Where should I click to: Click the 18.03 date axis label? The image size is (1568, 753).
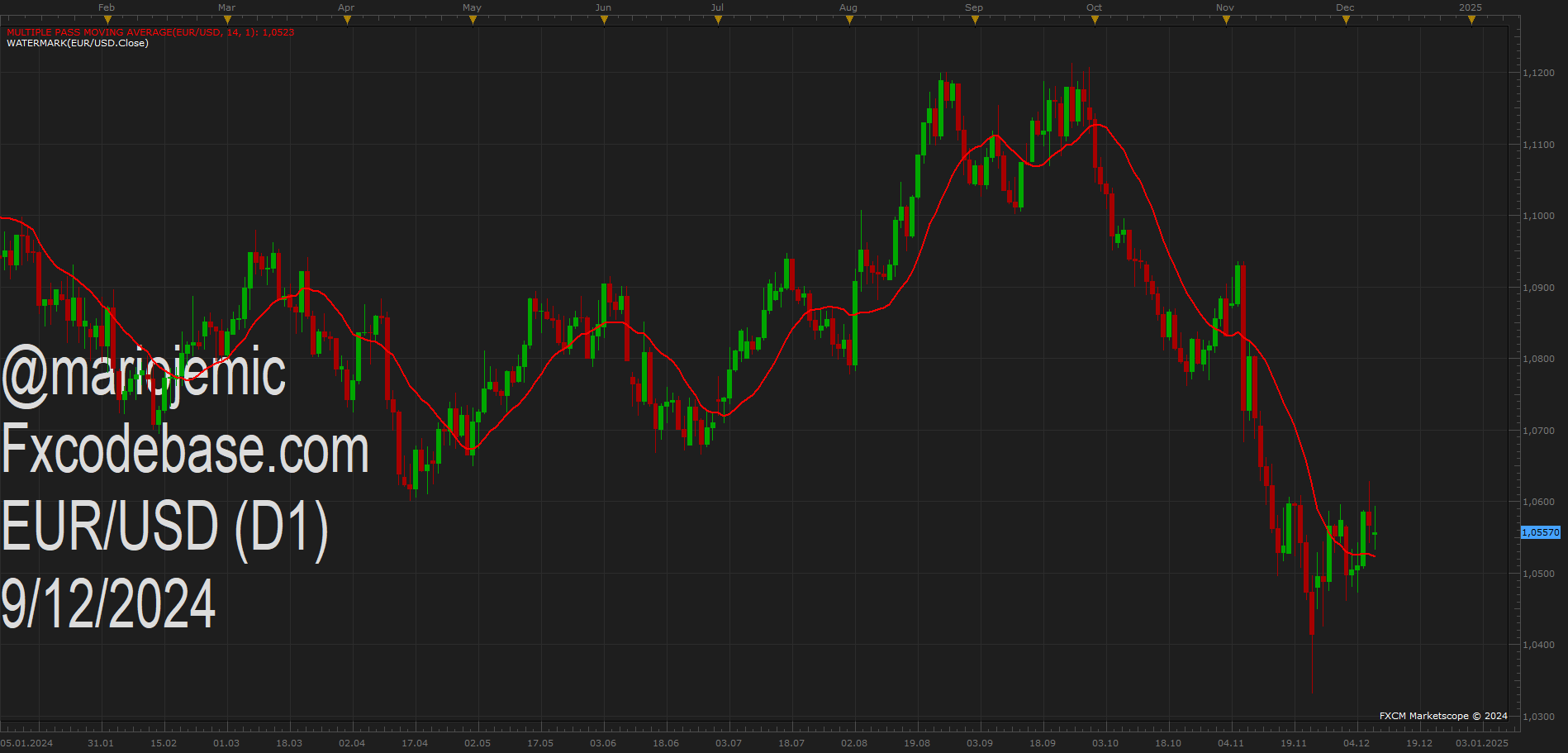[x=289, y=743]
